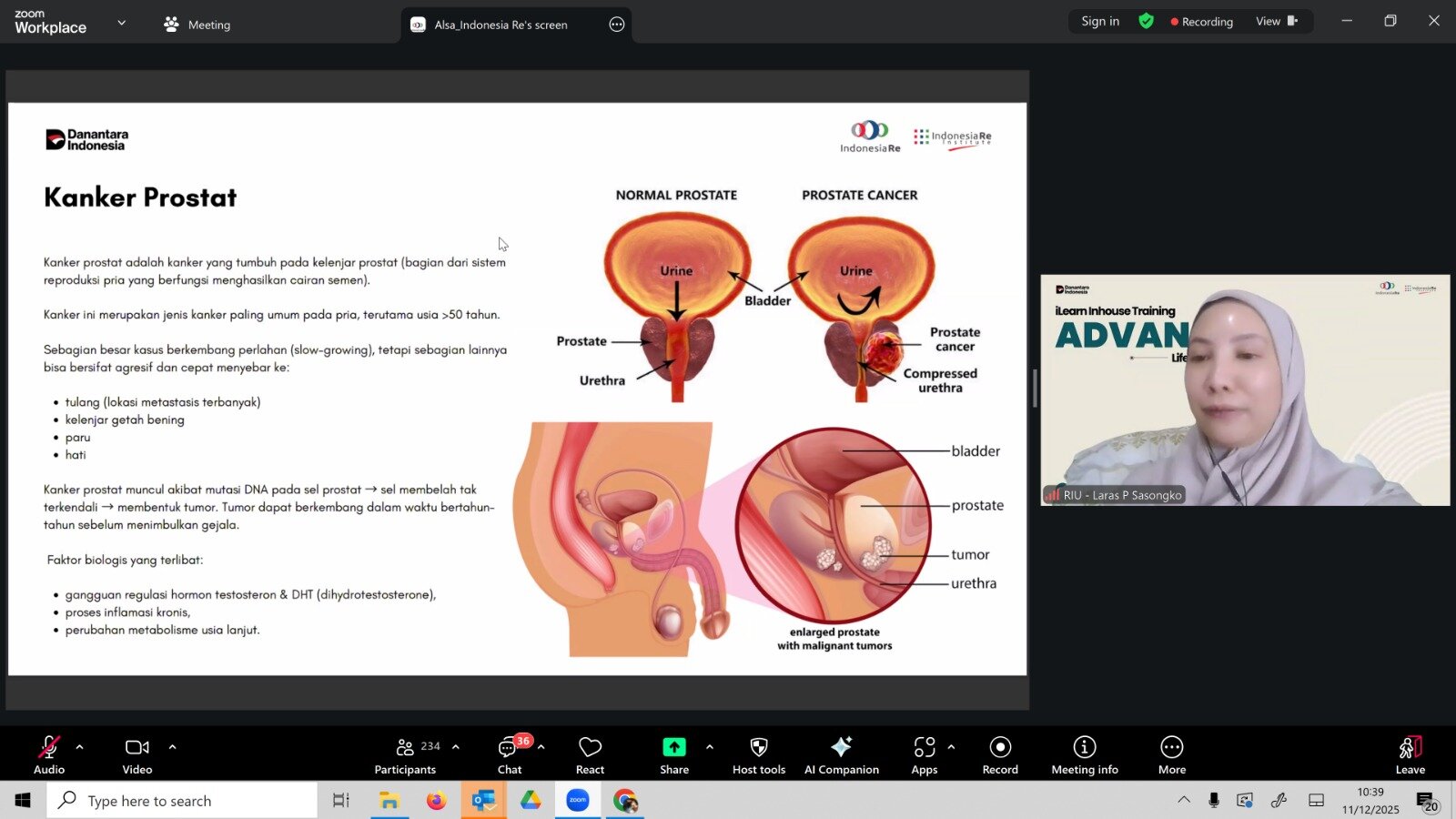Viewport: 1456px width, 819px height.
Task: Click the React heart icon
Action: pos(590,755)
